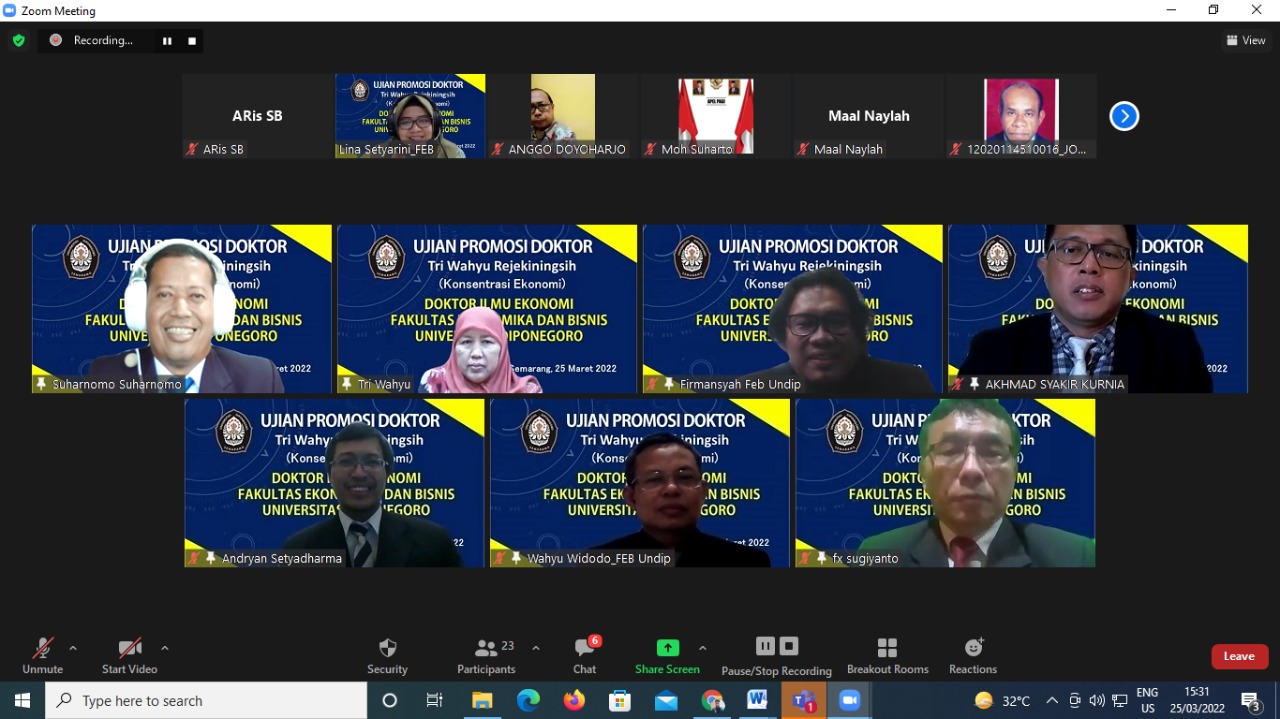Click the green encryption shield icon

coord(18,40)
